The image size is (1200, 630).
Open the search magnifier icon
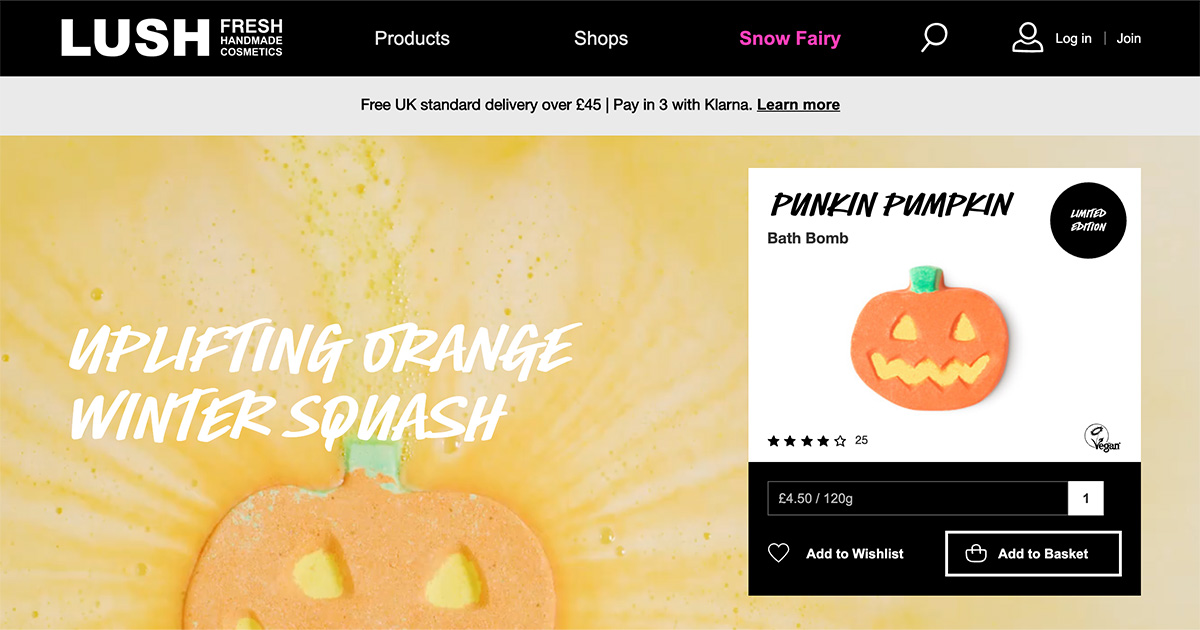click(934, 38)
